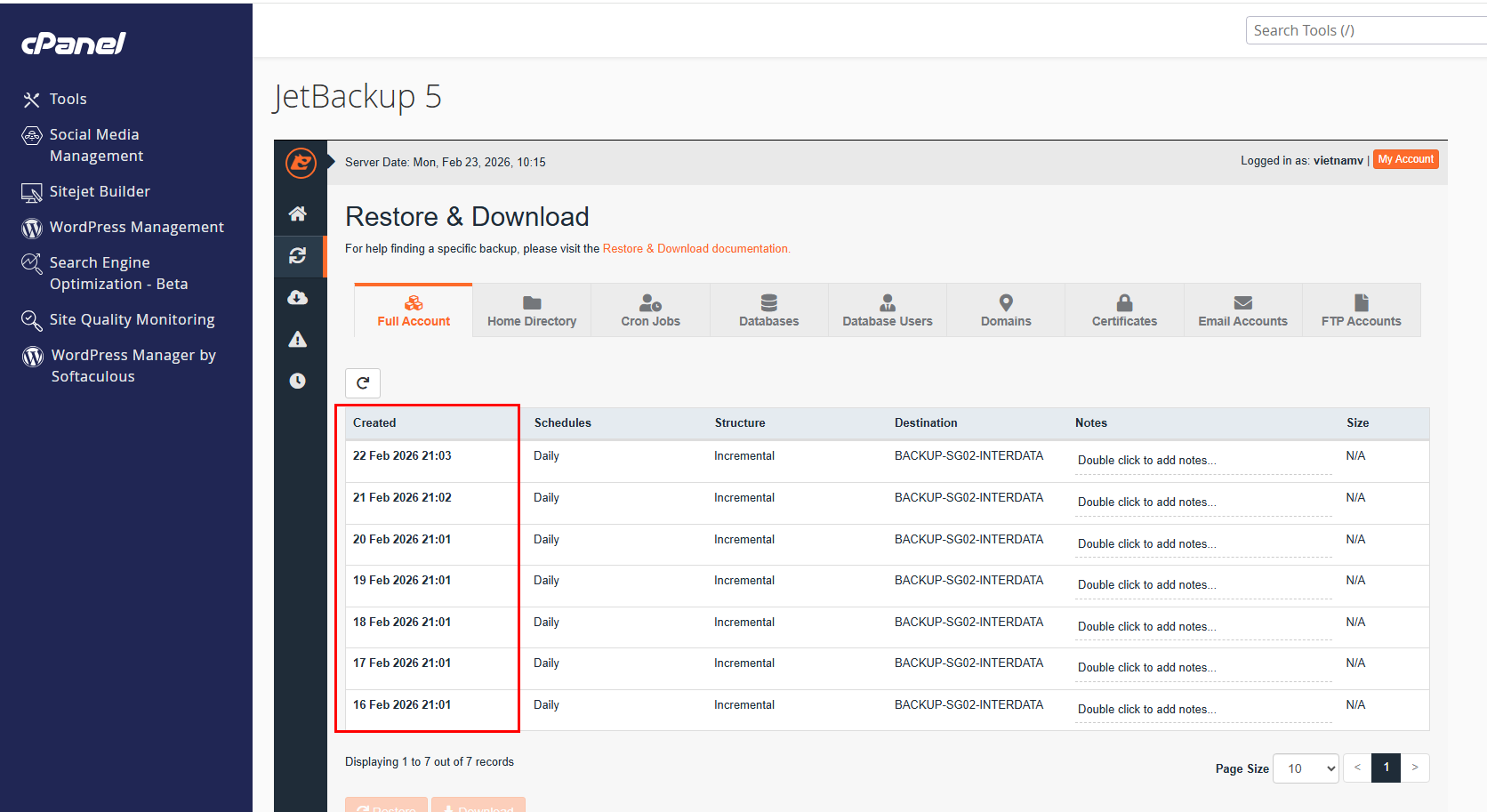Switch to the Cron Jobs tab
The height and width of the screenshot is (812, 1487).
click(650, 310)
